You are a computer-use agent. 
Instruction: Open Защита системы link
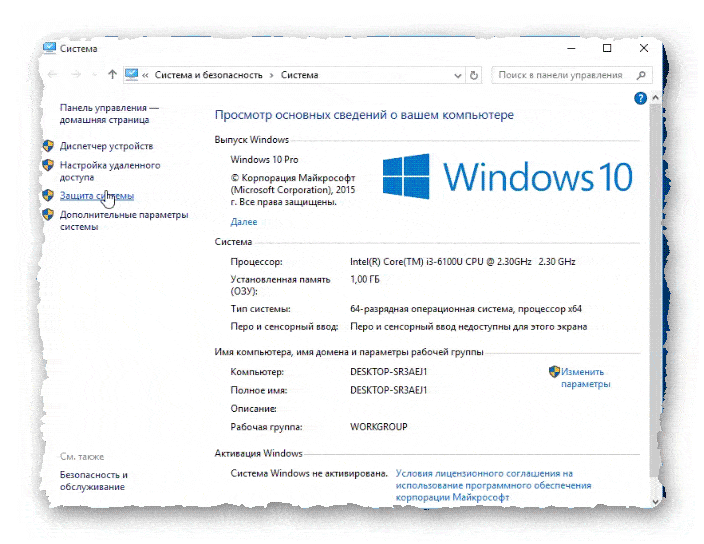click(97, 196)
